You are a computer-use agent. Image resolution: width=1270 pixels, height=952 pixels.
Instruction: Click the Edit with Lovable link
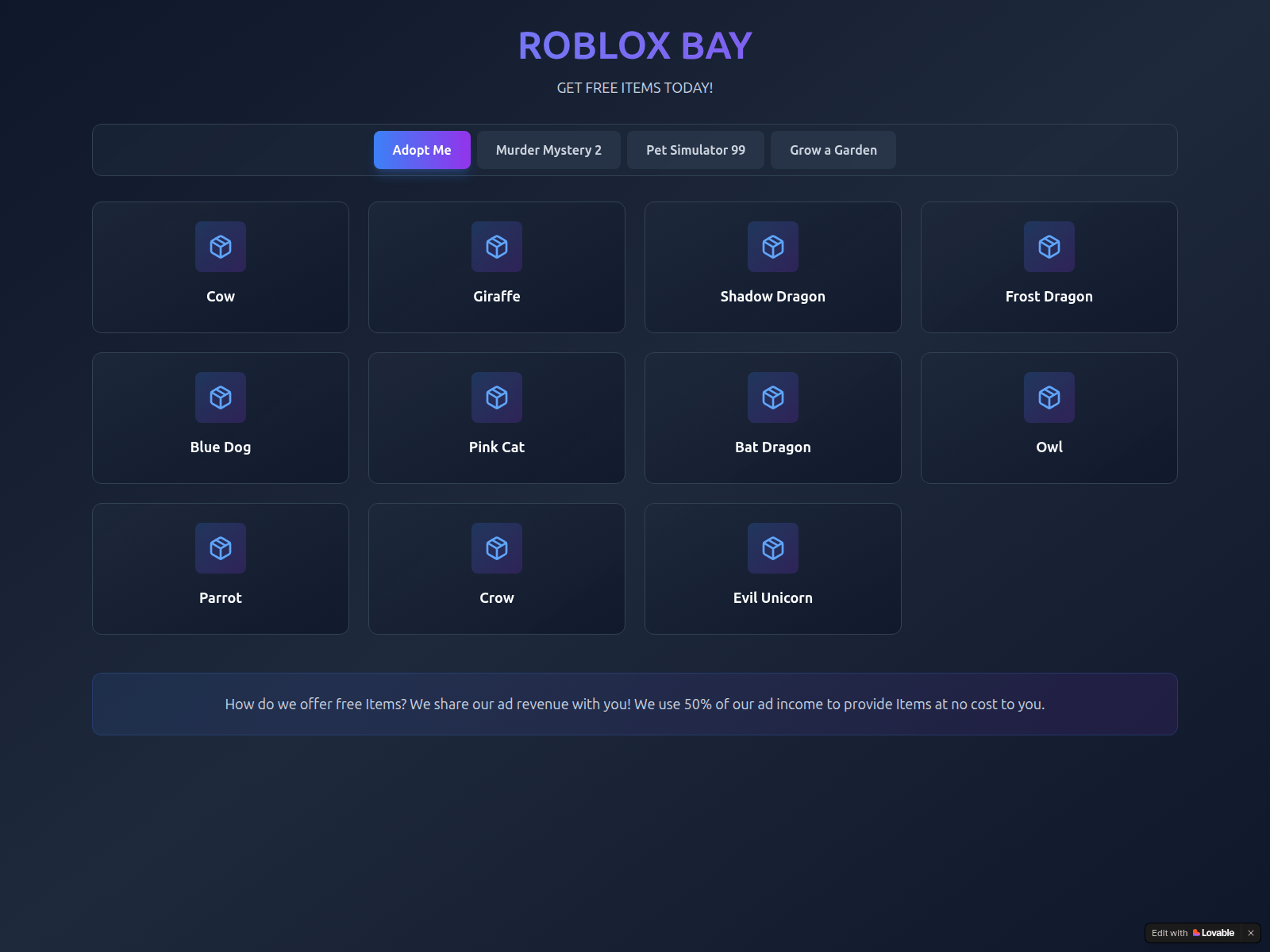coord(1193,933)
